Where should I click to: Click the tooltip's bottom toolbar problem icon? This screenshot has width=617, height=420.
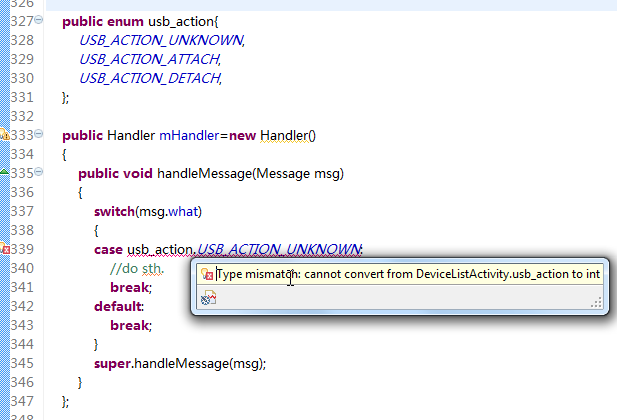(209, 298)
